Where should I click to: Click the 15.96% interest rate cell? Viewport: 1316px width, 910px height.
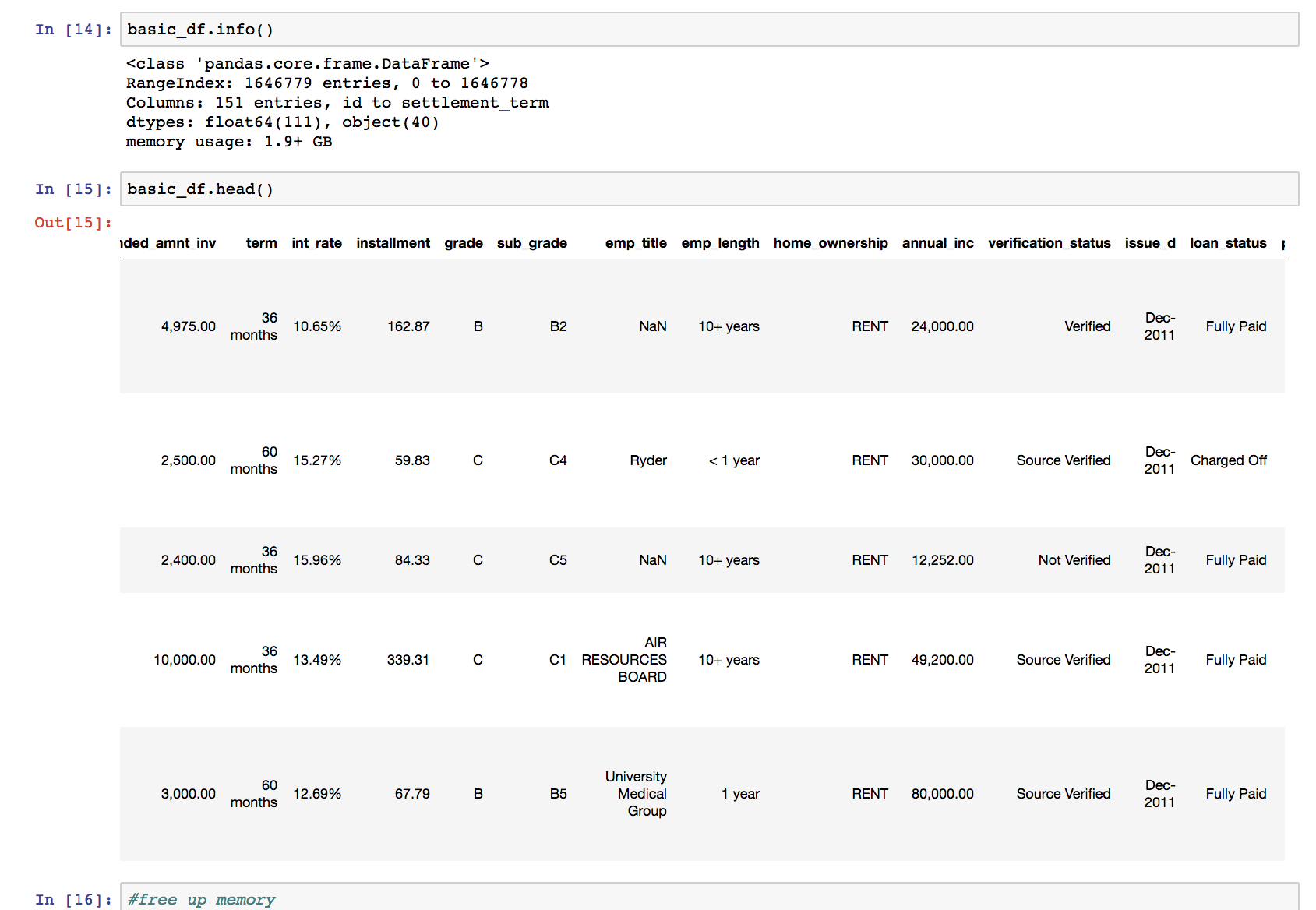click(x=317, y=560)
